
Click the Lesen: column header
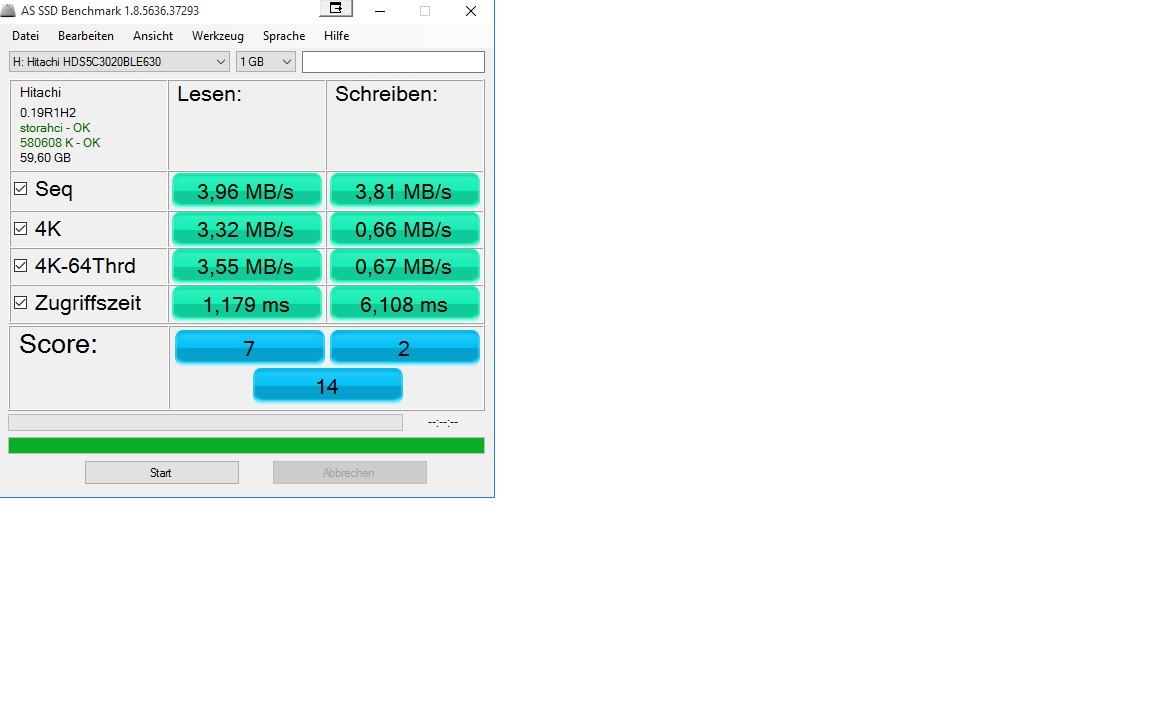point(209,94)
